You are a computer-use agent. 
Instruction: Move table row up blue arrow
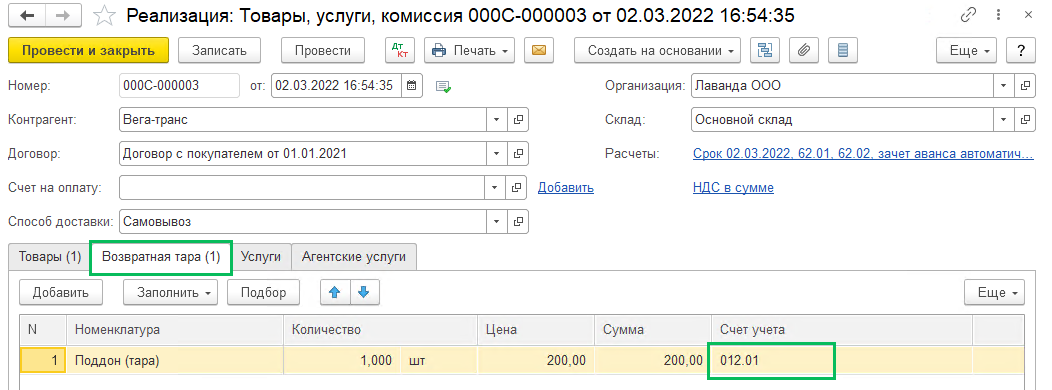coord(335,292)
